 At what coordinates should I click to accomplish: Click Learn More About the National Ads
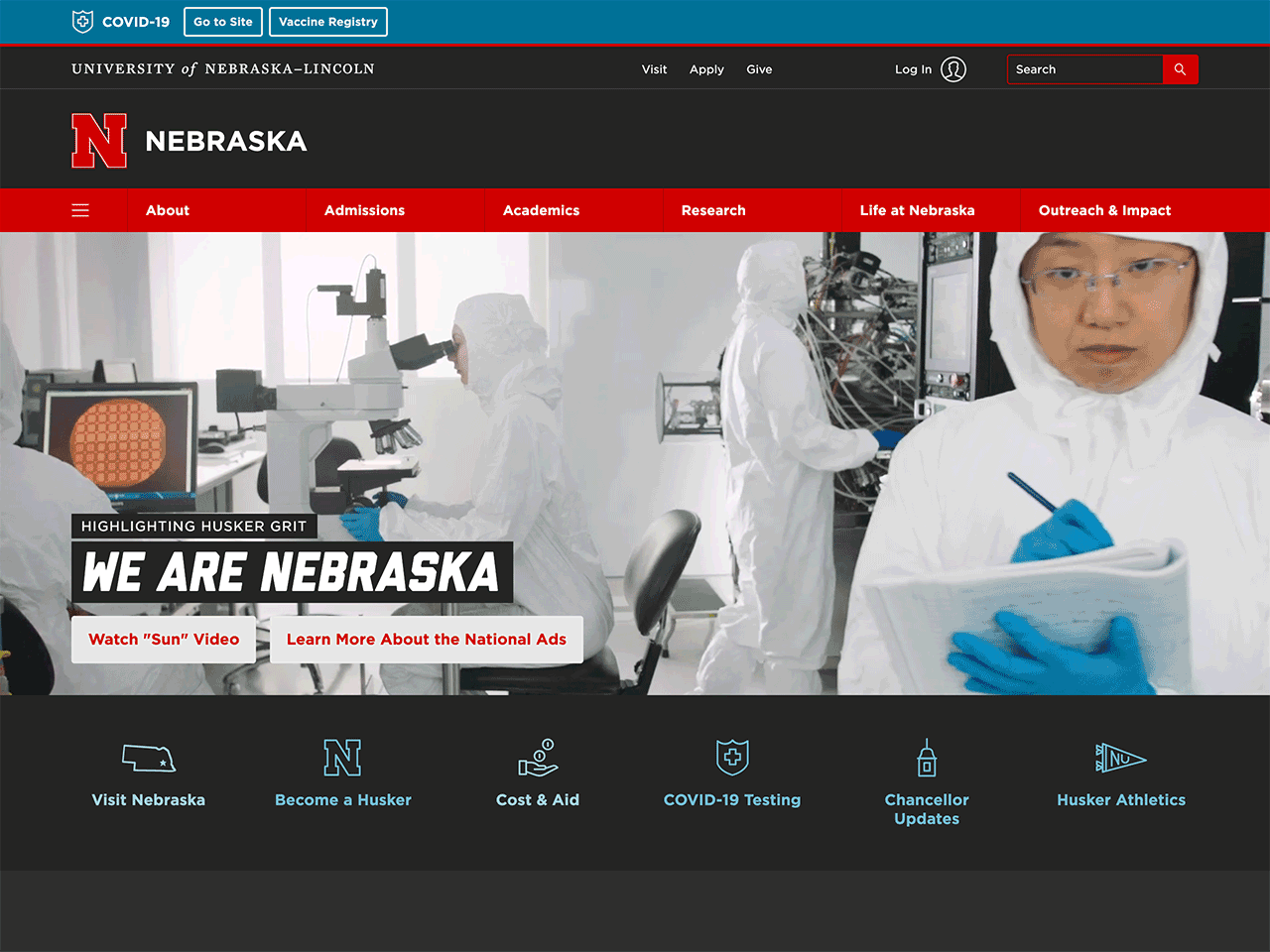pos(427,640)
